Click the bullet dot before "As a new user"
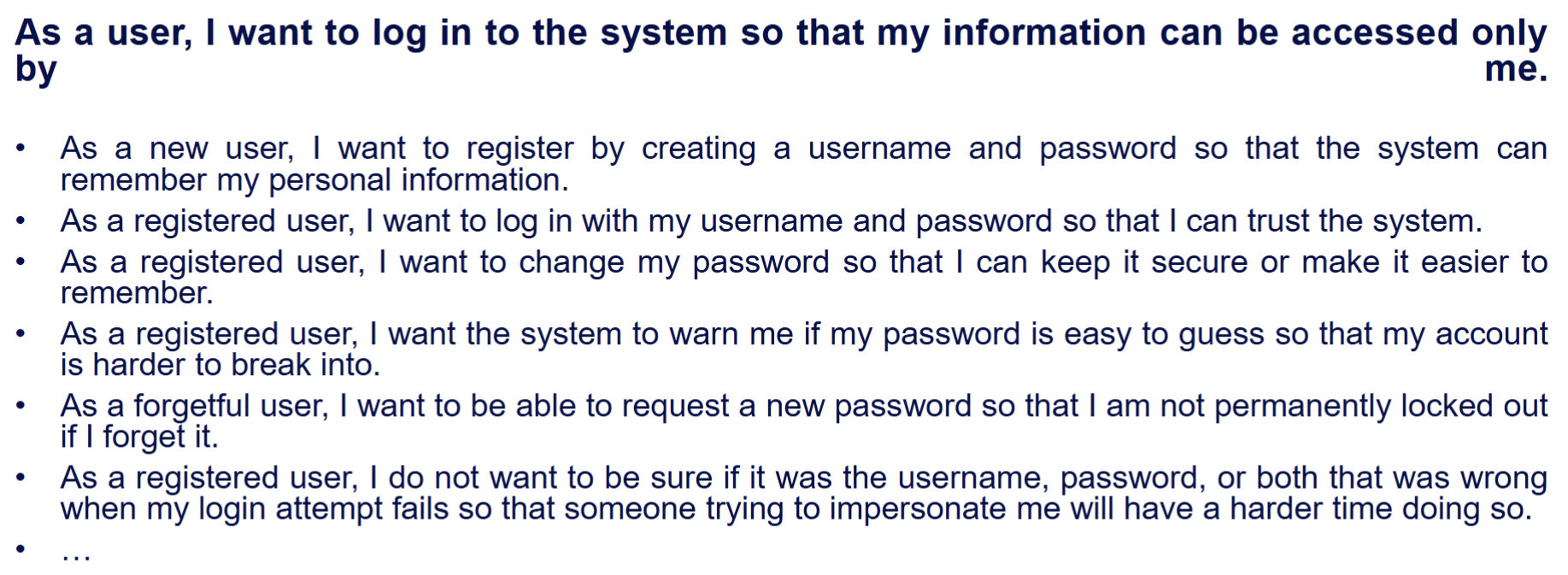This screenshot has height=575, width=1568. point(21,149)
